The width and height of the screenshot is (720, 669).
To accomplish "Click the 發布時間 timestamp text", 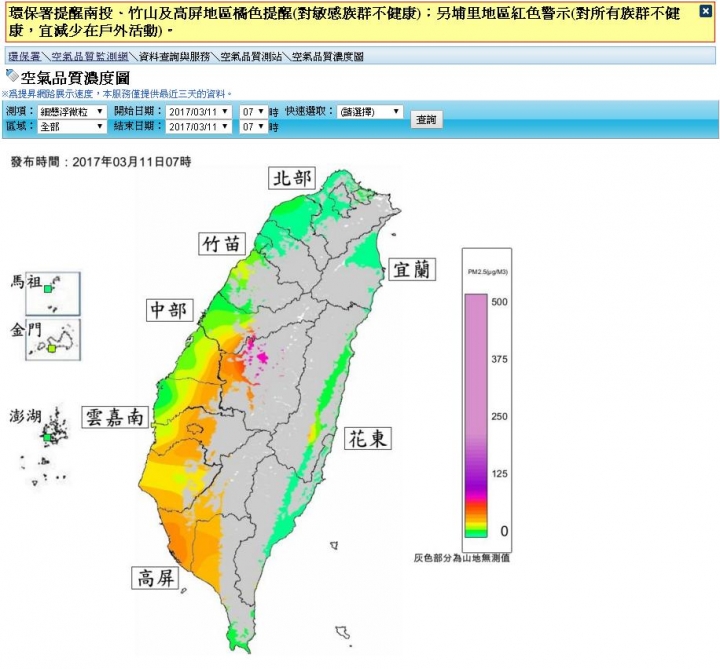I will point(101,162).
